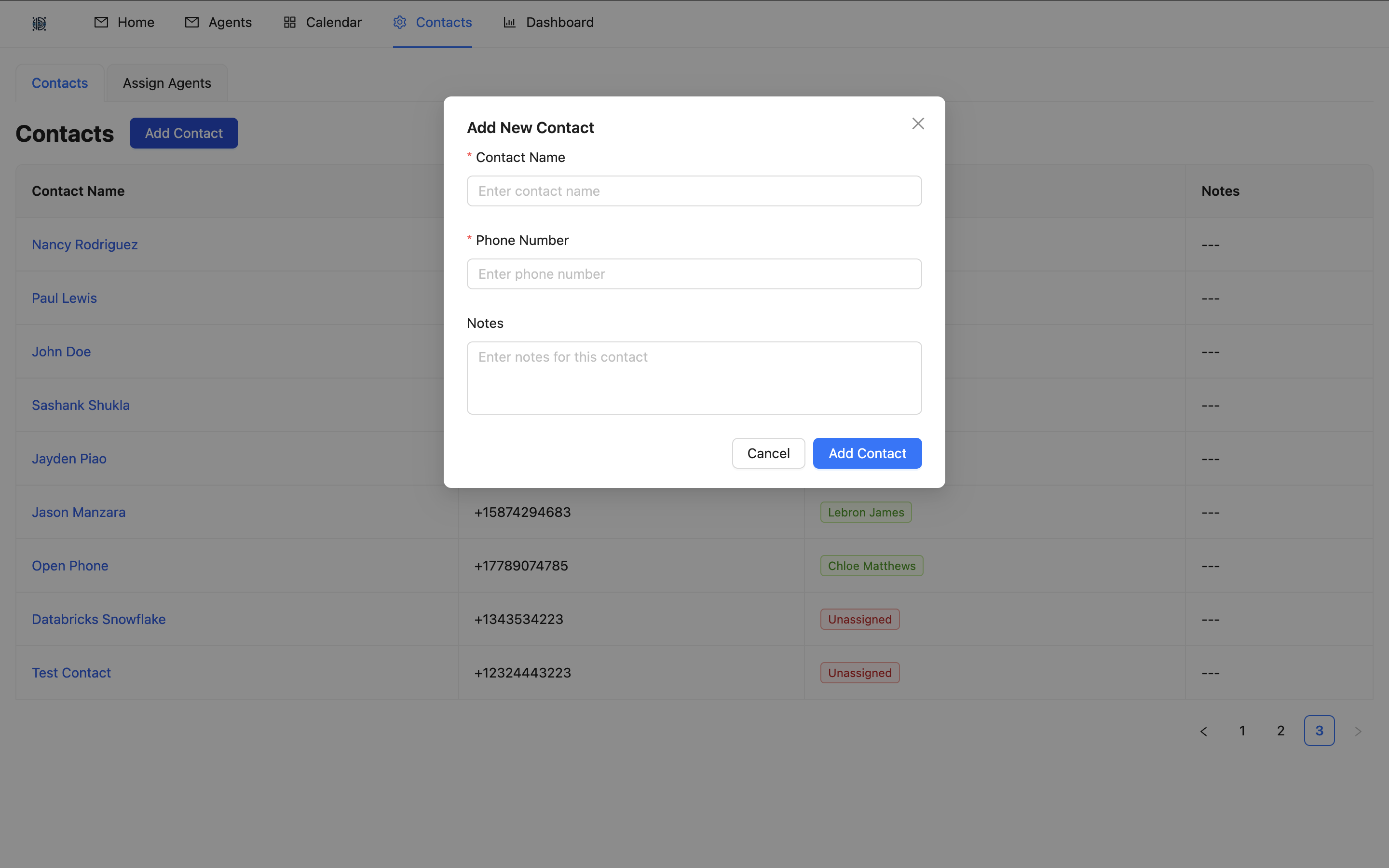Open the Dashboard menu item

(x=559, y=22)
